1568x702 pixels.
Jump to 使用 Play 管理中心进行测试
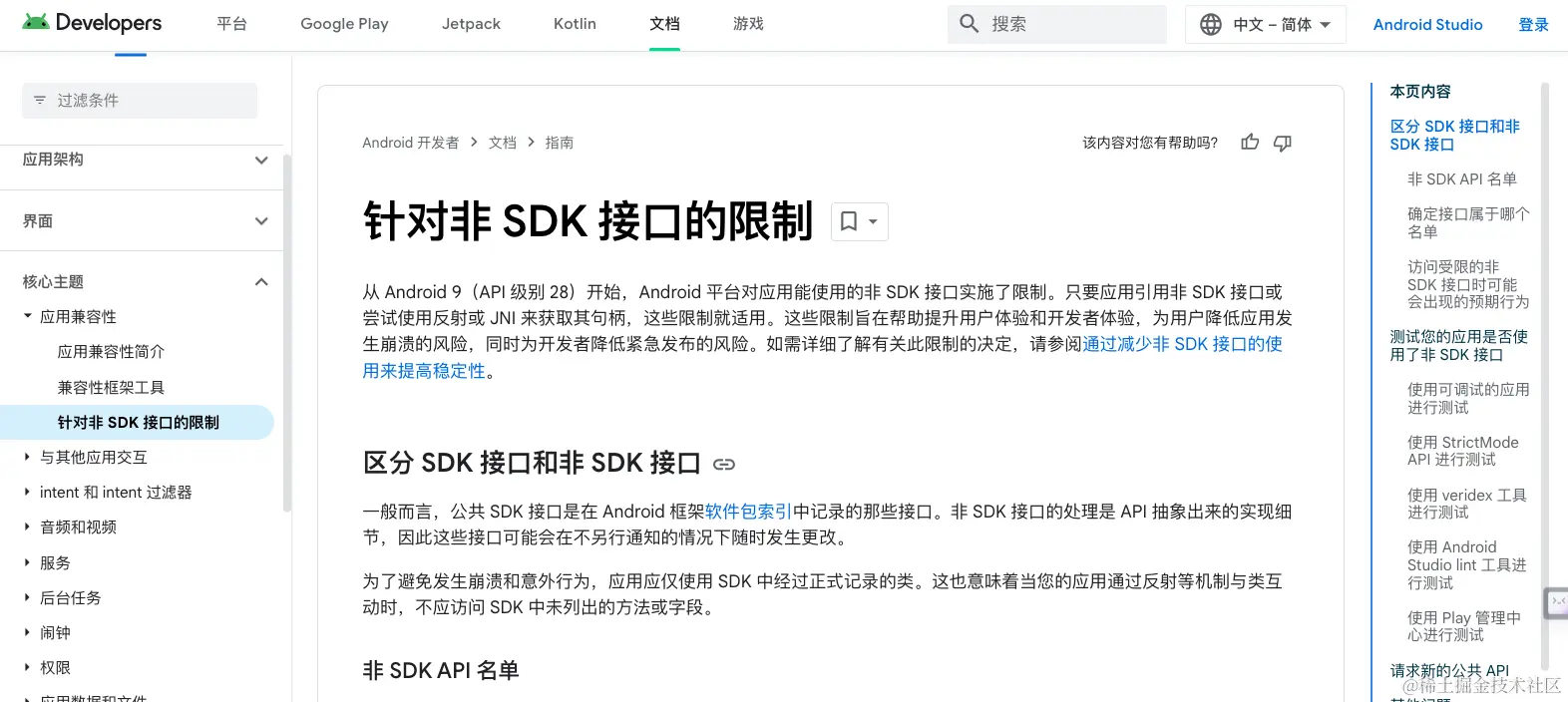click(1463, 626)
